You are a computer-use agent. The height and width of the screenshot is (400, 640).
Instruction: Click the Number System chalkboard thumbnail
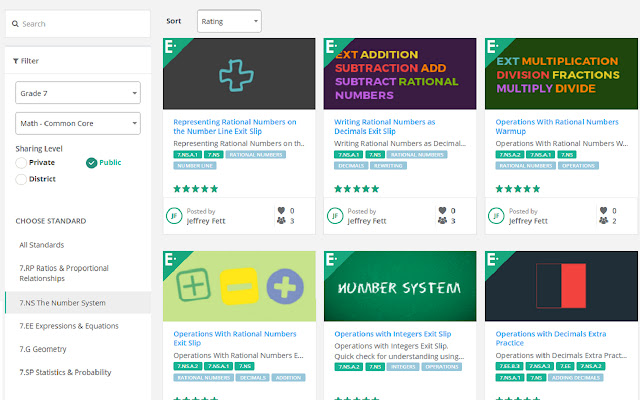[x=400, y=286]
